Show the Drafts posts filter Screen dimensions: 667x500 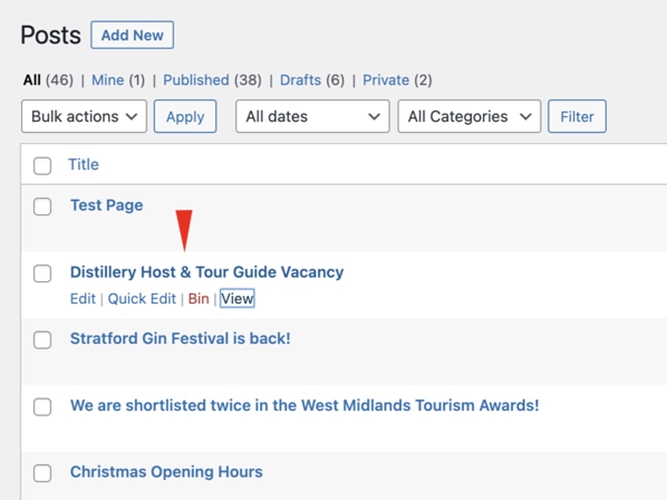click(x=300, y=80)
